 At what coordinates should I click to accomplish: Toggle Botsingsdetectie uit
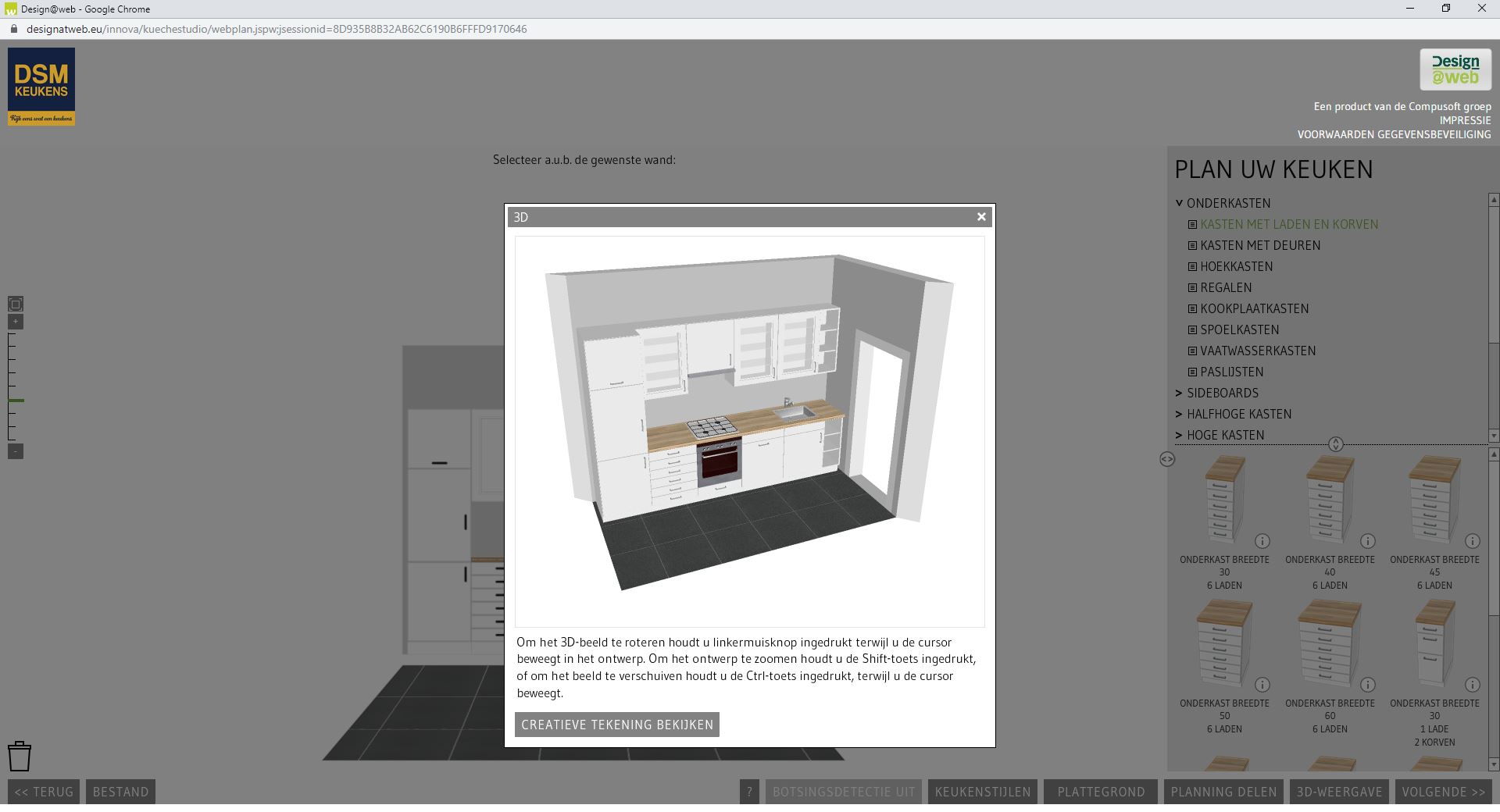[x=844, y=792]
